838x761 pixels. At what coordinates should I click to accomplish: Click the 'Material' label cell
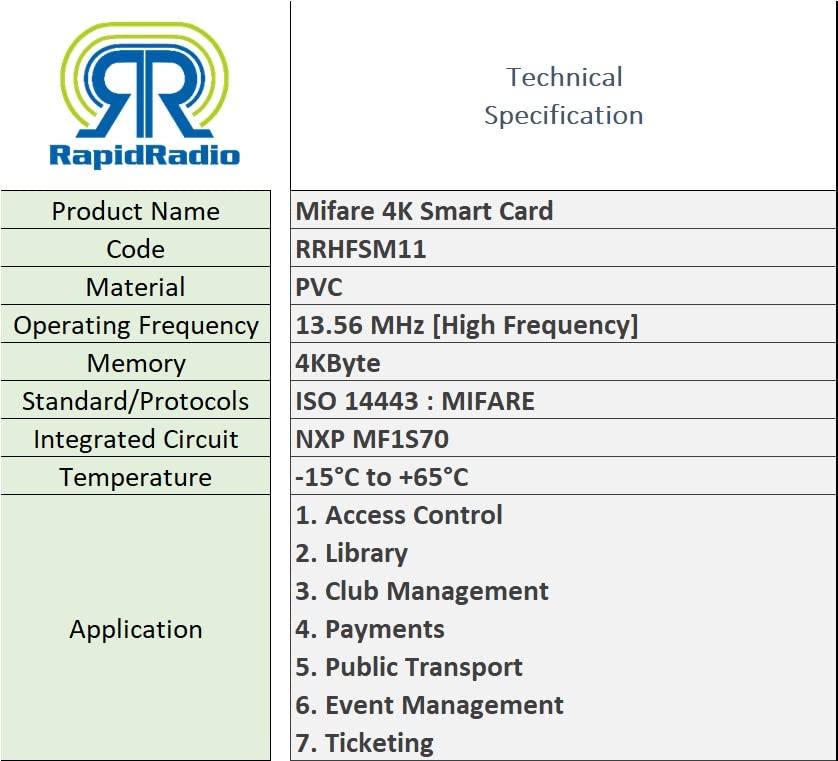click(136, 286)
